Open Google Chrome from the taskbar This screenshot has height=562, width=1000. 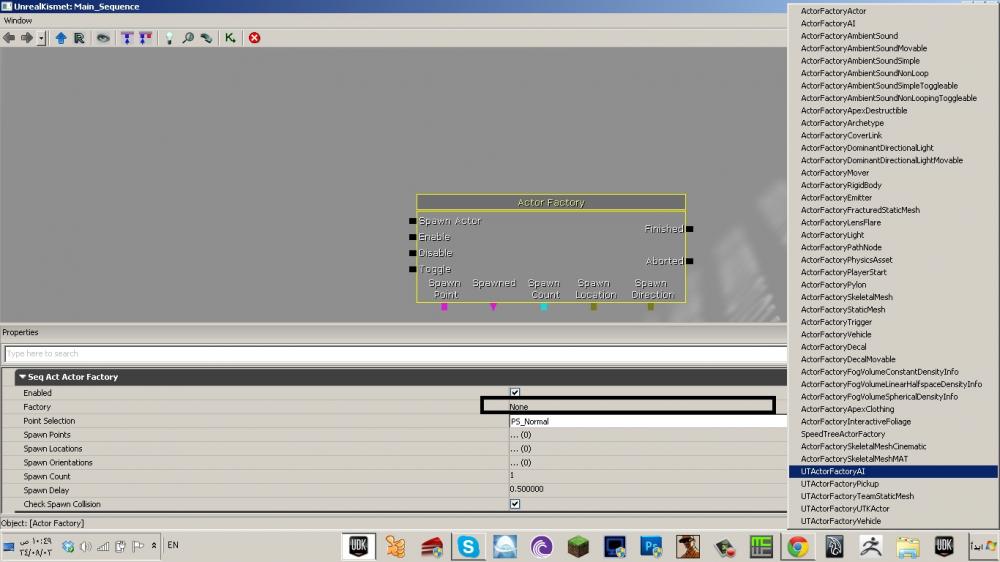798,547
